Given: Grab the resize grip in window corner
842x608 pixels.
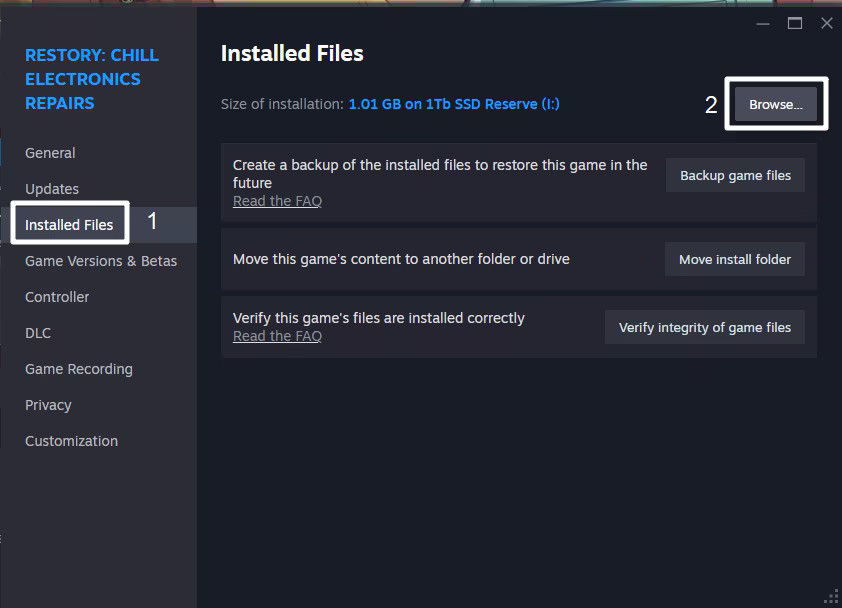Looking at the screenshot, I should (x=832, y=597).
